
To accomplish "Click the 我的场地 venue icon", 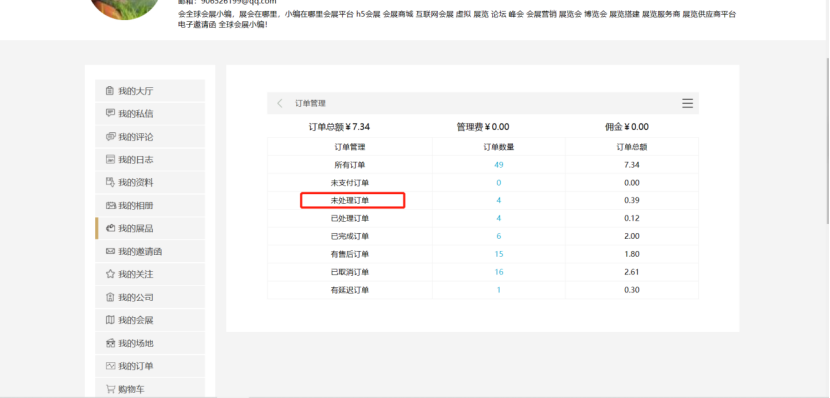I will (110, 343).
